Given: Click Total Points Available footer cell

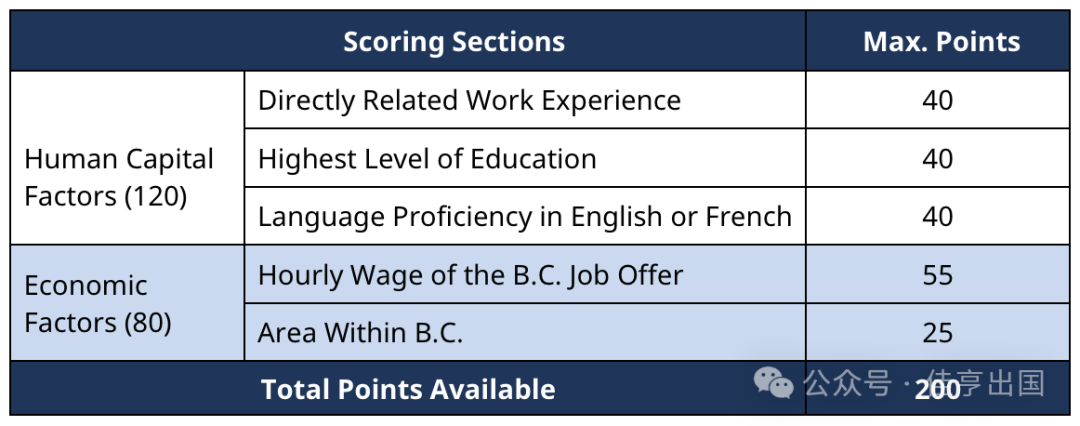Looking at the screenshot, I should tap(408, 389).
